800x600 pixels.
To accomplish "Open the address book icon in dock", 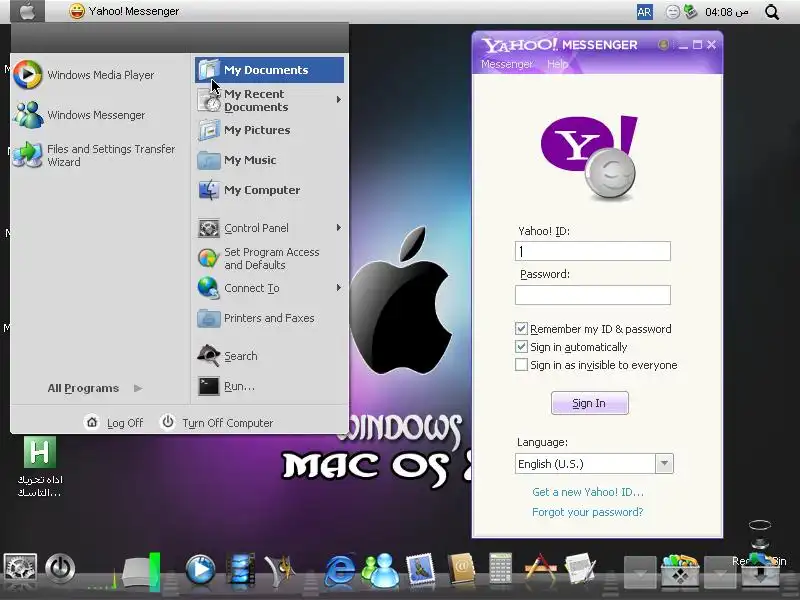I will tap(462, 569).
